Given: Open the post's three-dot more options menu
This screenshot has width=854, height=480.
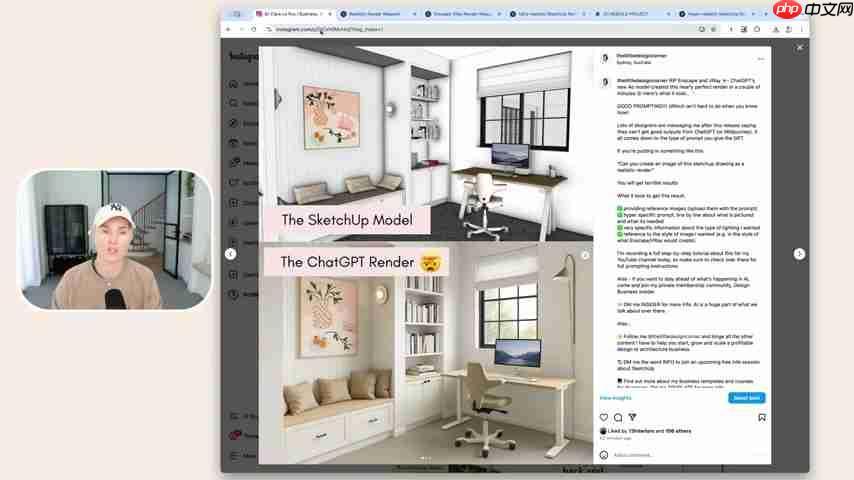Looking at the screenshot, I should coord(761,59).
